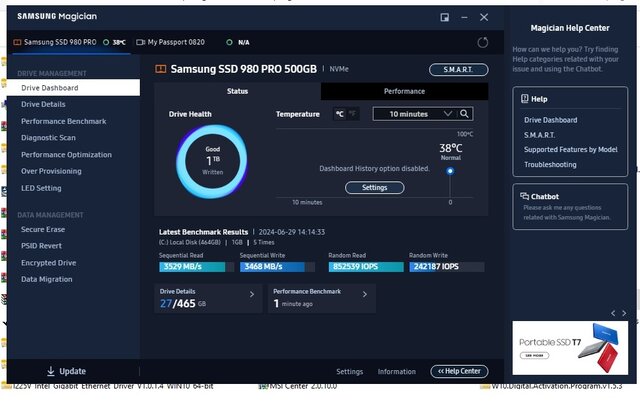Open Secure Erase menu item
This screenshot has width=640, height=401.
pyautogui.click(x=43, y=229)
